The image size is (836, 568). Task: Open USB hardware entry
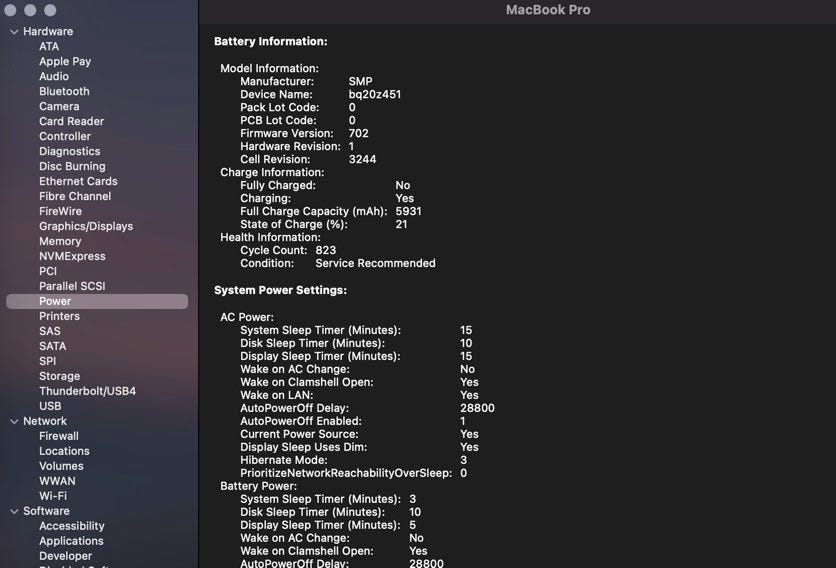50,406
